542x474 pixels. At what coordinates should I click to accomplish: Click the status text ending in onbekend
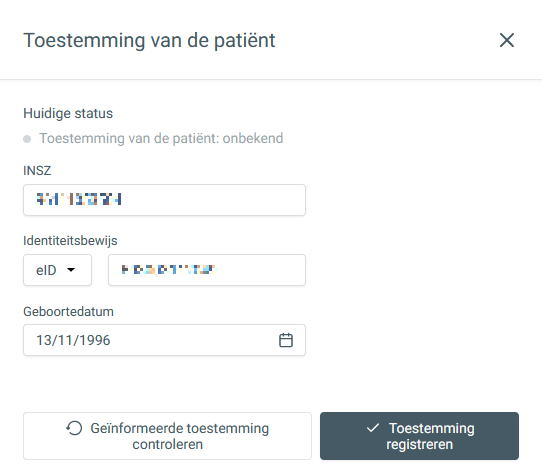click(161, 138)
